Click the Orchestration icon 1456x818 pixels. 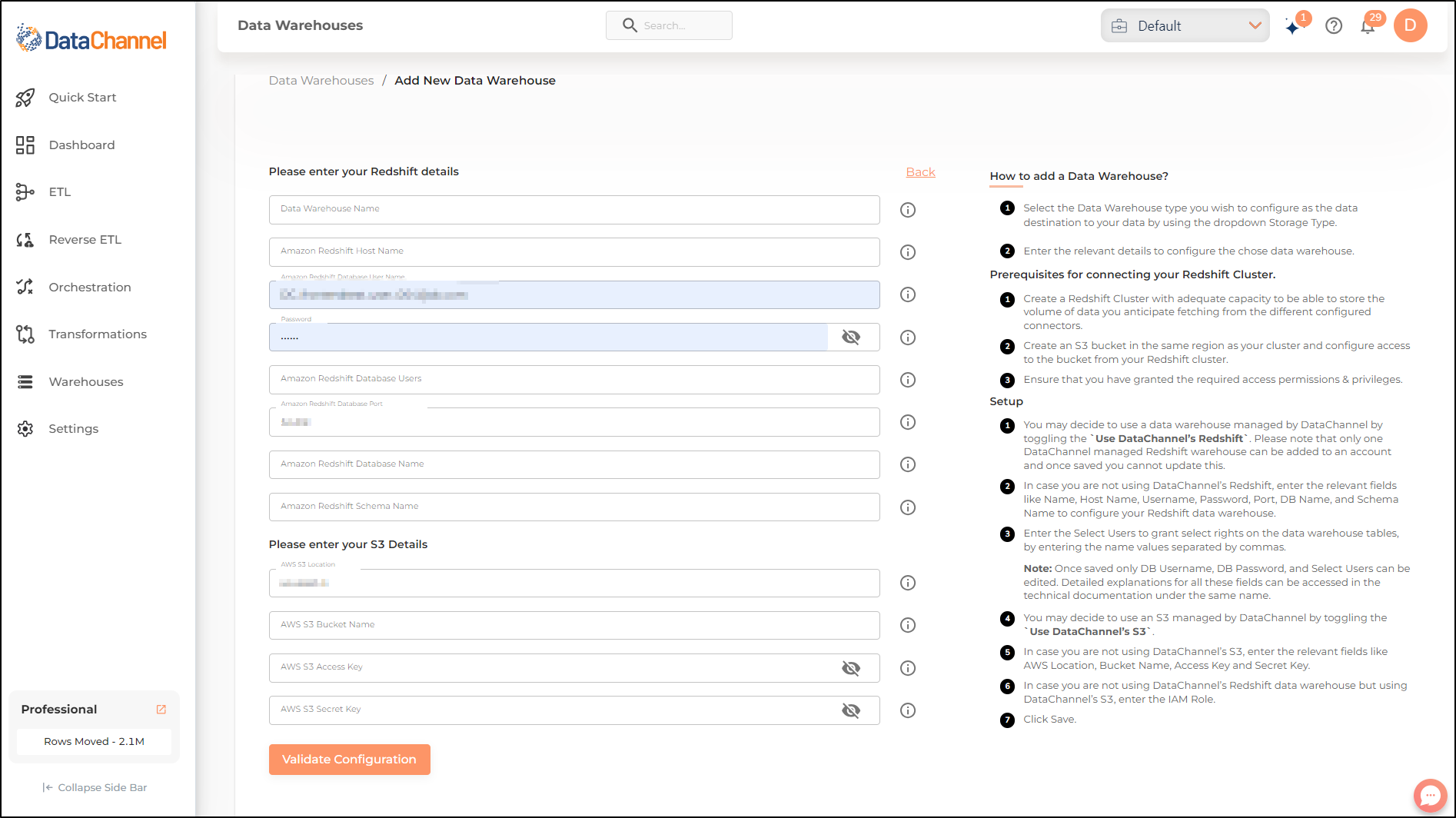(x=25, y=287)
